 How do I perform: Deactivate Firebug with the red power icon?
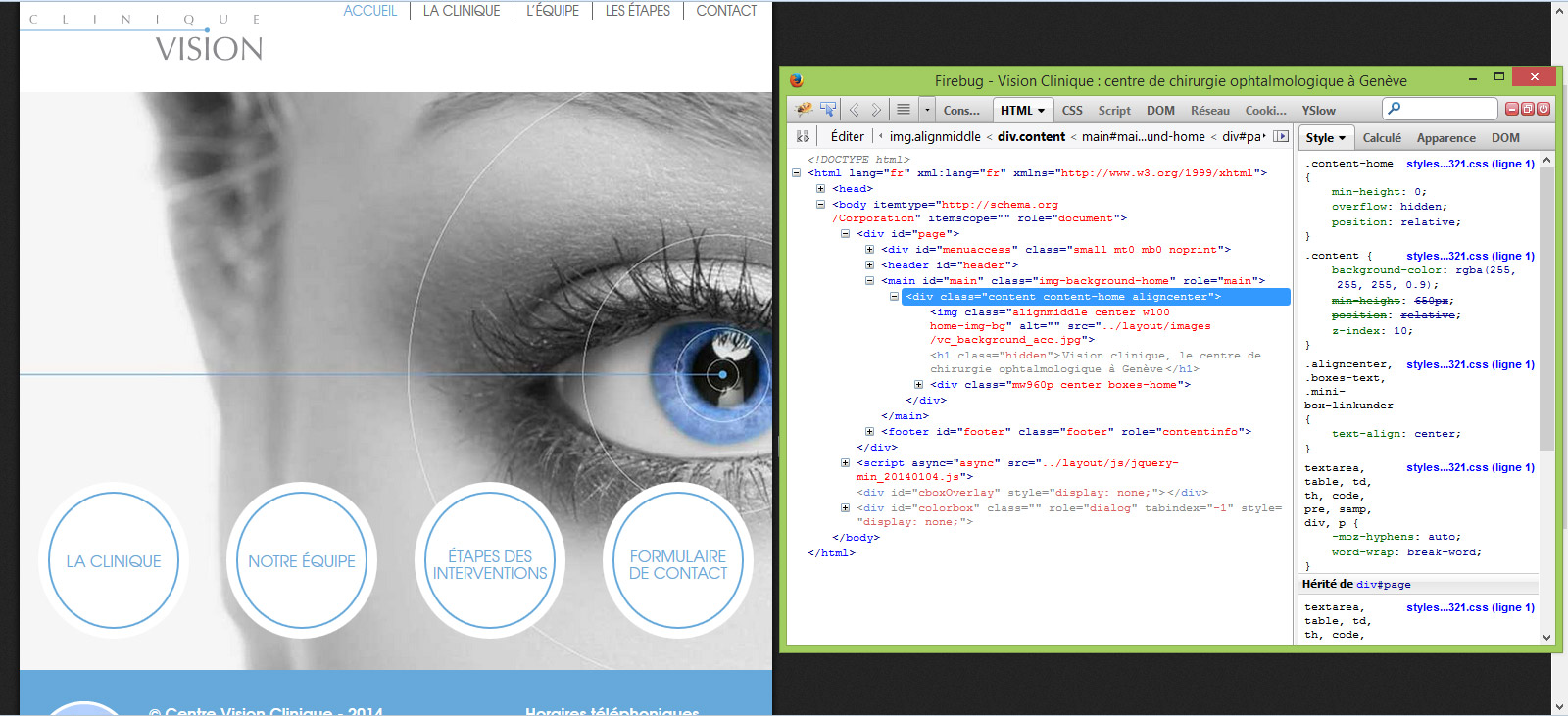(x=1543, y=109)
